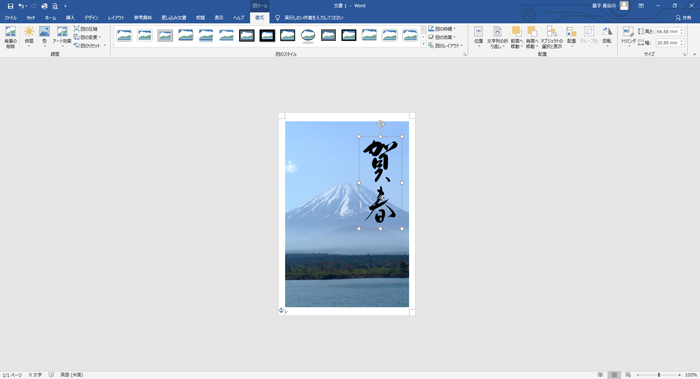
Task: Open the Artistic Effects (アート効果) menu
Action: pos(62,37)
